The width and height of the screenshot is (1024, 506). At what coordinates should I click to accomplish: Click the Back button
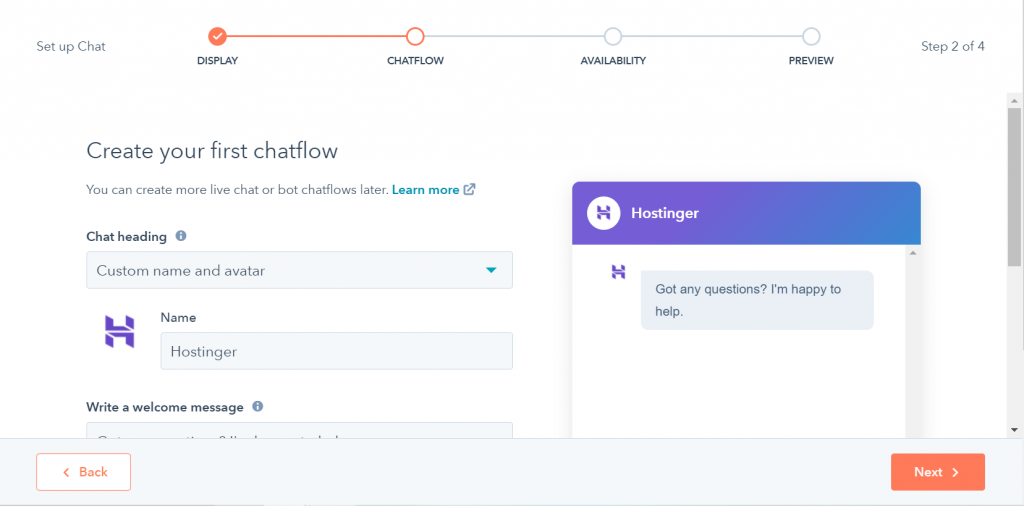coord(84,471)
